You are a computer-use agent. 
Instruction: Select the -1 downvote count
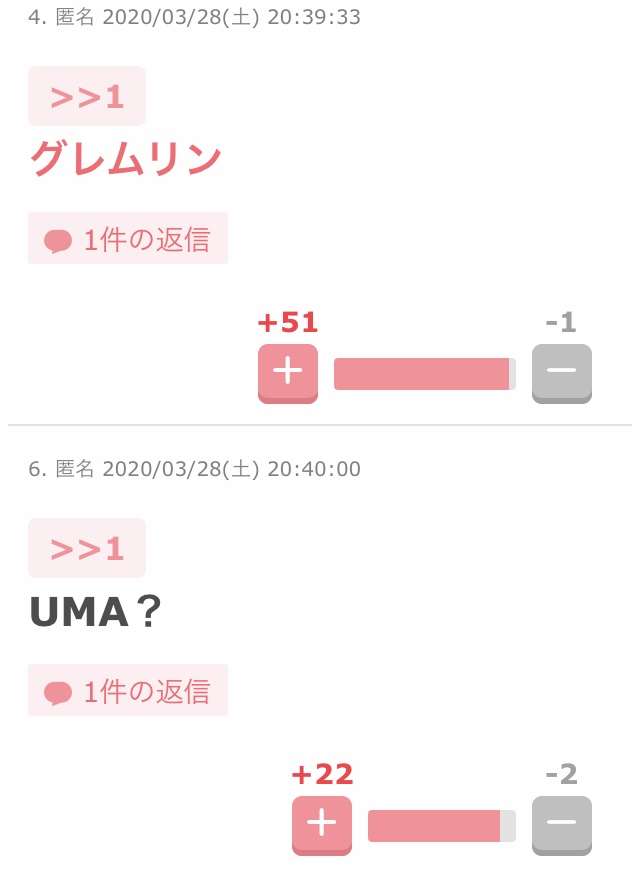[561, 322]
